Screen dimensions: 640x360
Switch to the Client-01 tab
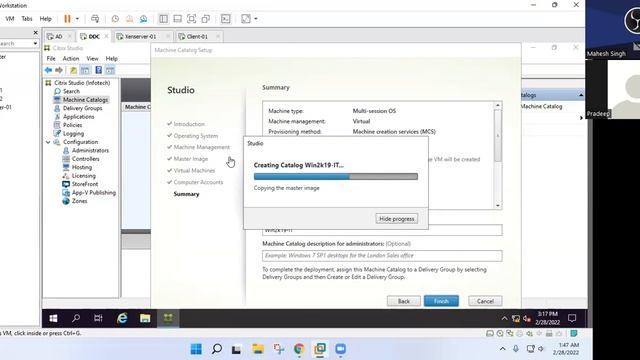pyautogui.click(x=197, y=36)
